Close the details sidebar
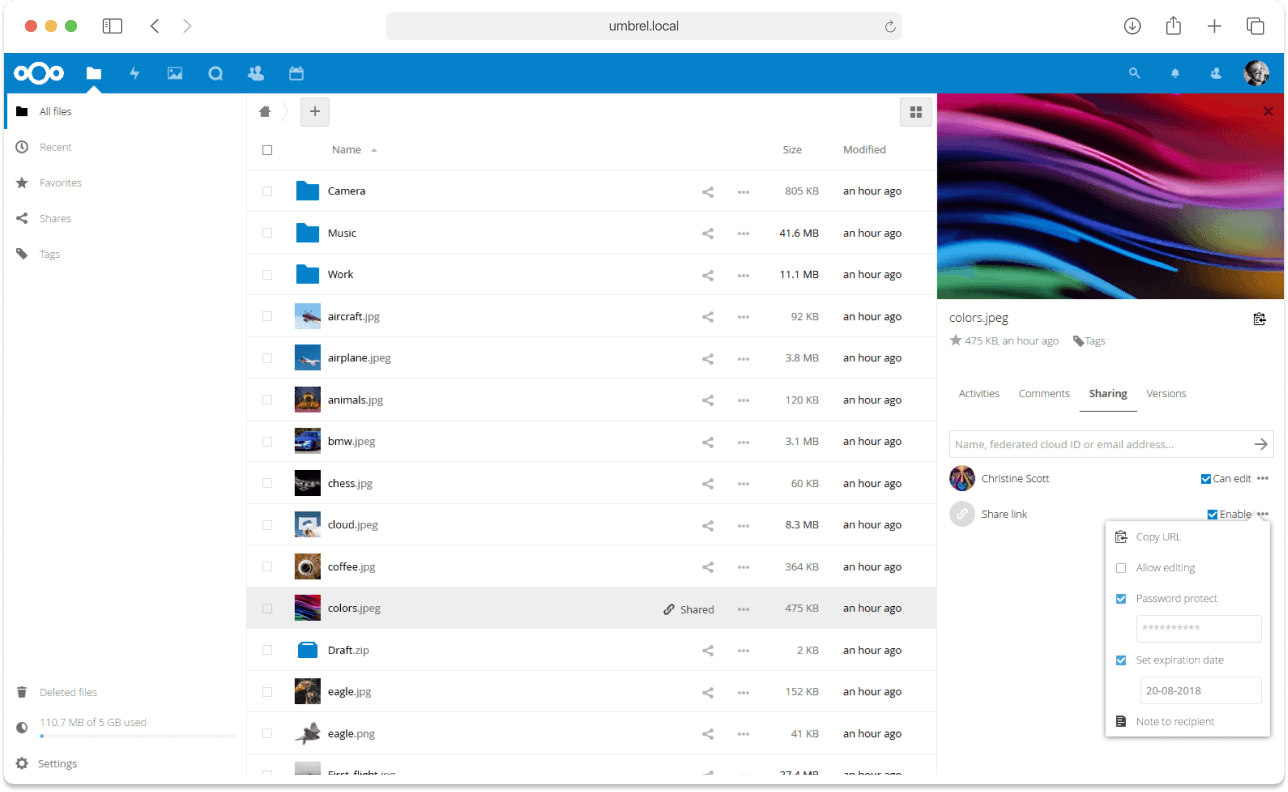 click(x=1268, y=112)
